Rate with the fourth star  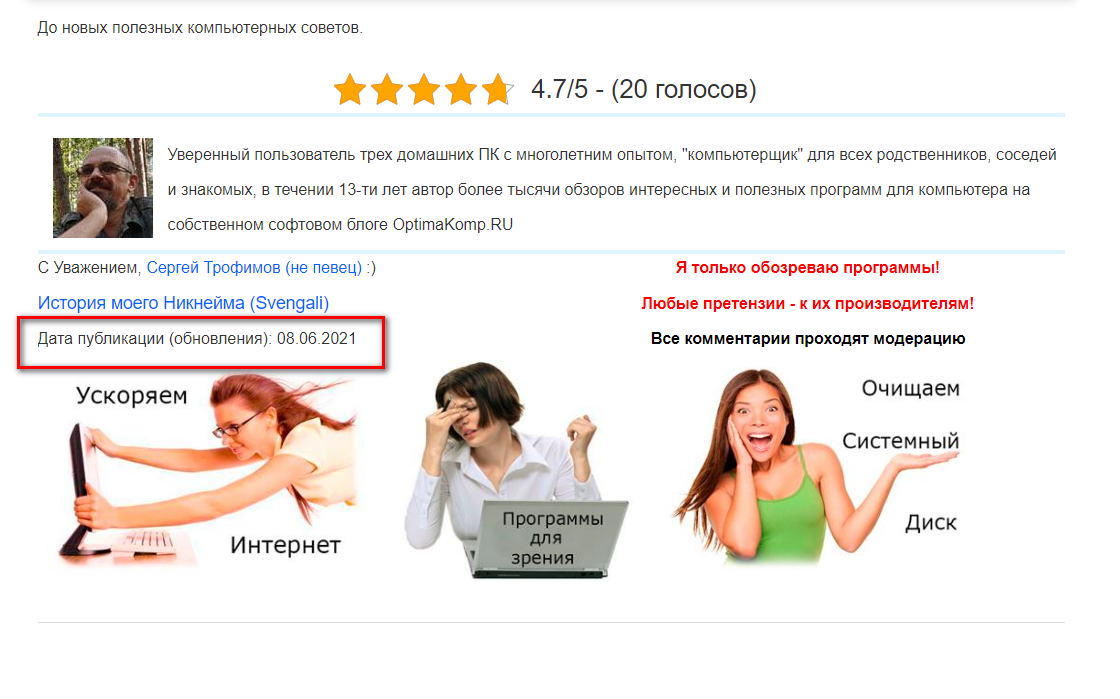tap(461, 90)
